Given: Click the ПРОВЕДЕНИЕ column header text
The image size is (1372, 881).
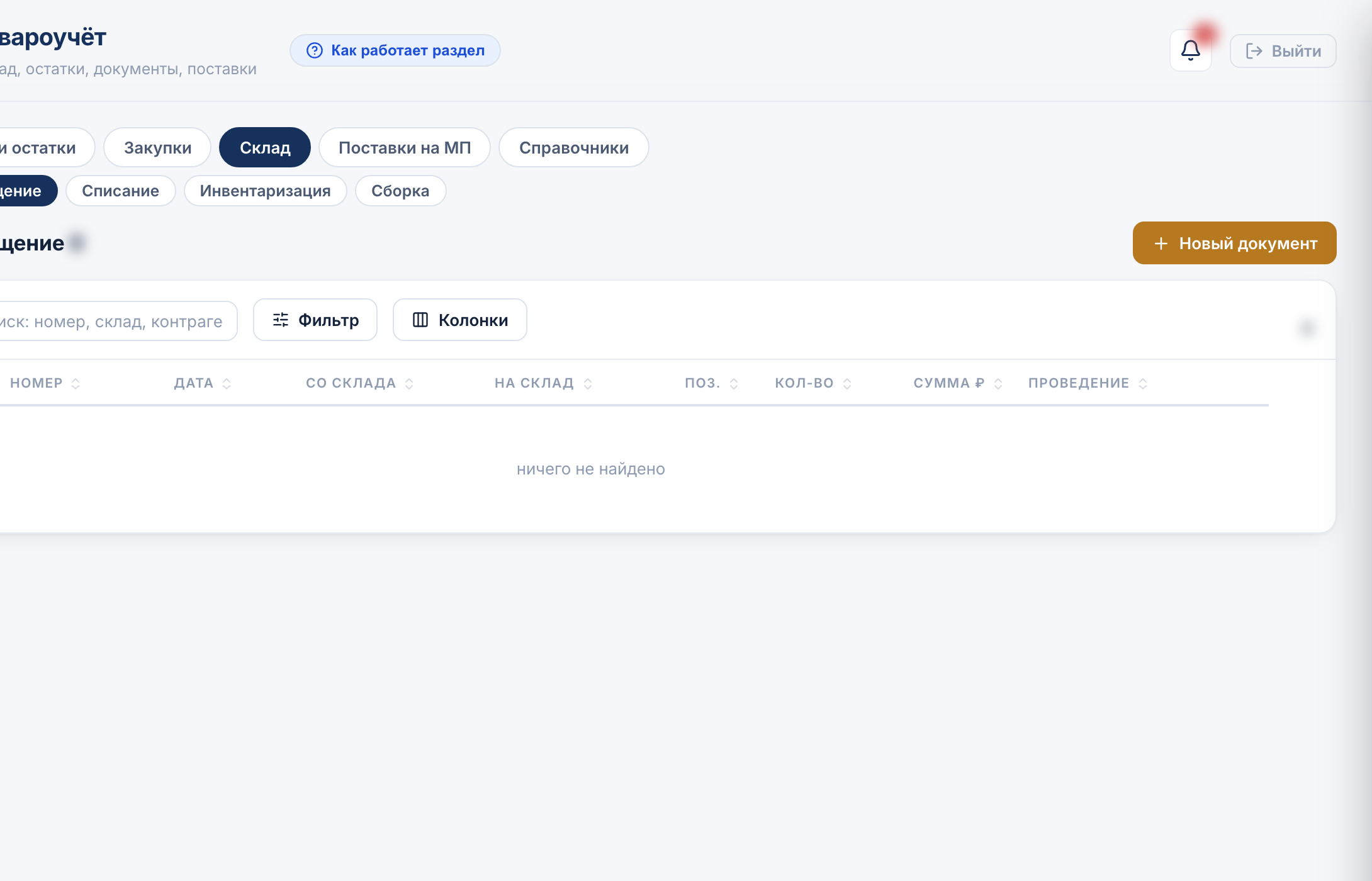Looking at the screenshot, I should pyautogui.click(x=1079, y=383).
